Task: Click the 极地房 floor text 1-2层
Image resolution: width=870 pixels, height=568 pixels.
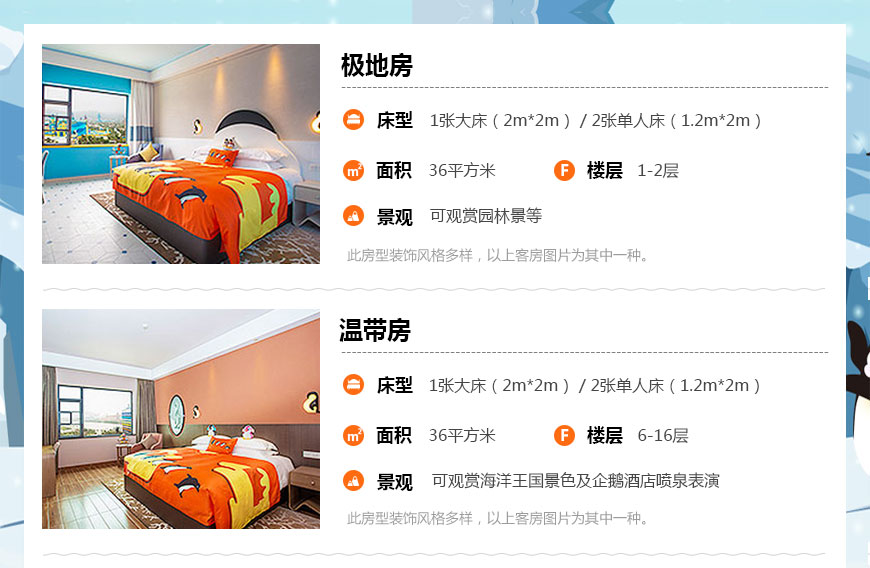Action: (658, 170)
